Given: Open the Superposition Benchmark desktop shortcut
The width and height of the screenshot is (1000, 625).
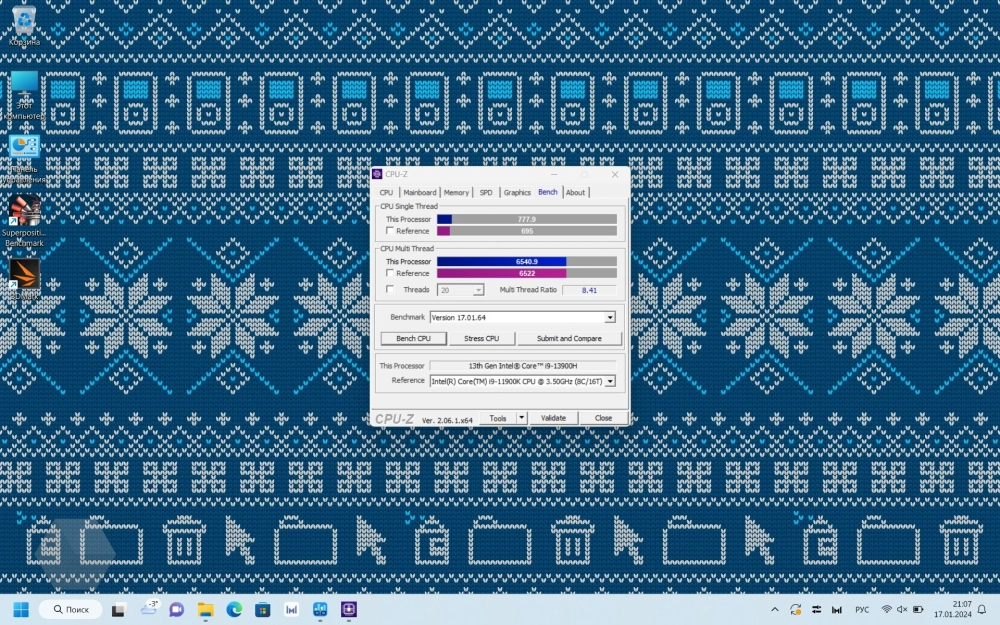Looking at the screenshot, I should click(x=24, y=212).
